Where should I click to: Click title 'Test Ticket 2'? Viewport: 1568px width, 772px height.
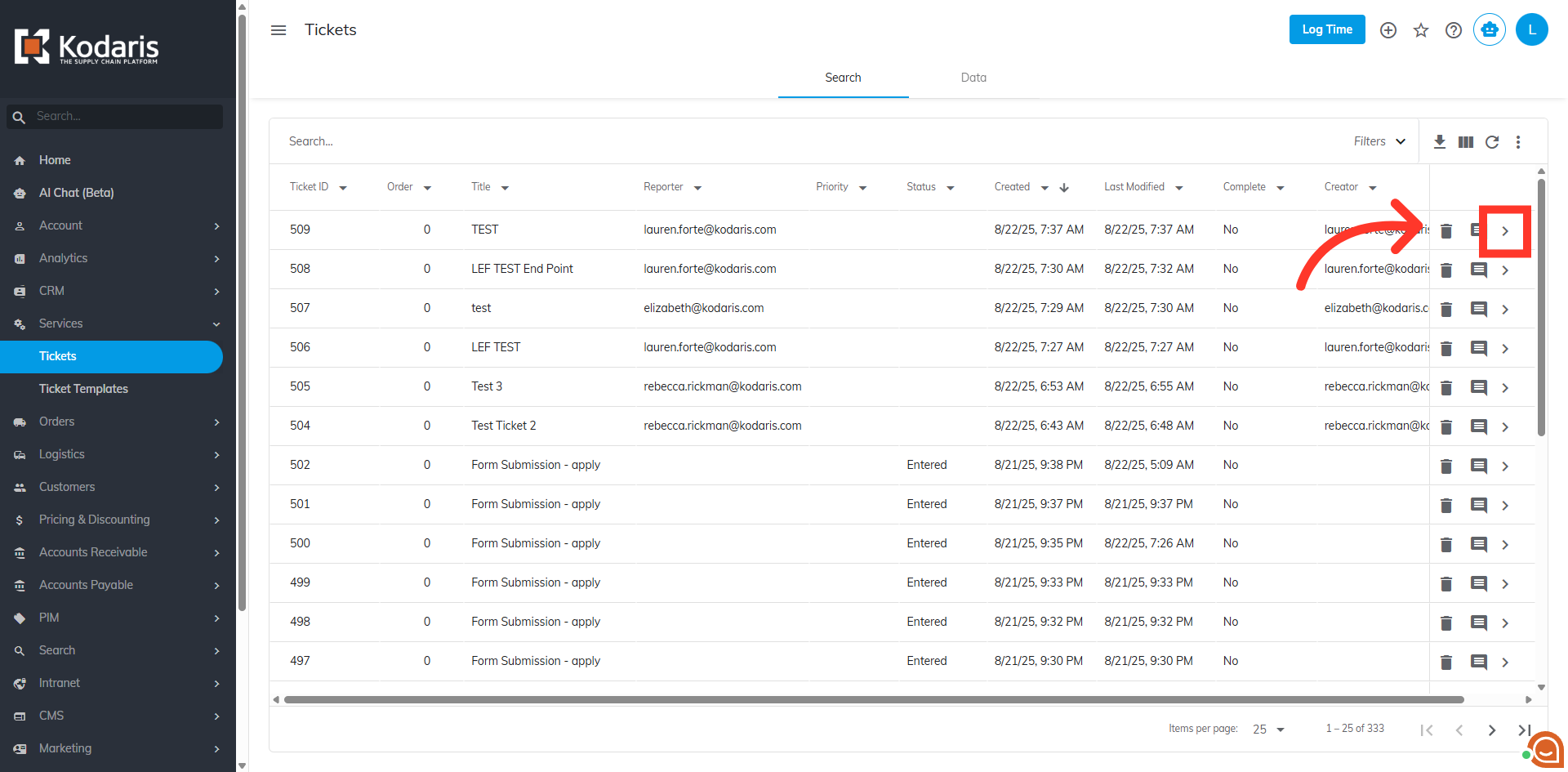(503, 426)
